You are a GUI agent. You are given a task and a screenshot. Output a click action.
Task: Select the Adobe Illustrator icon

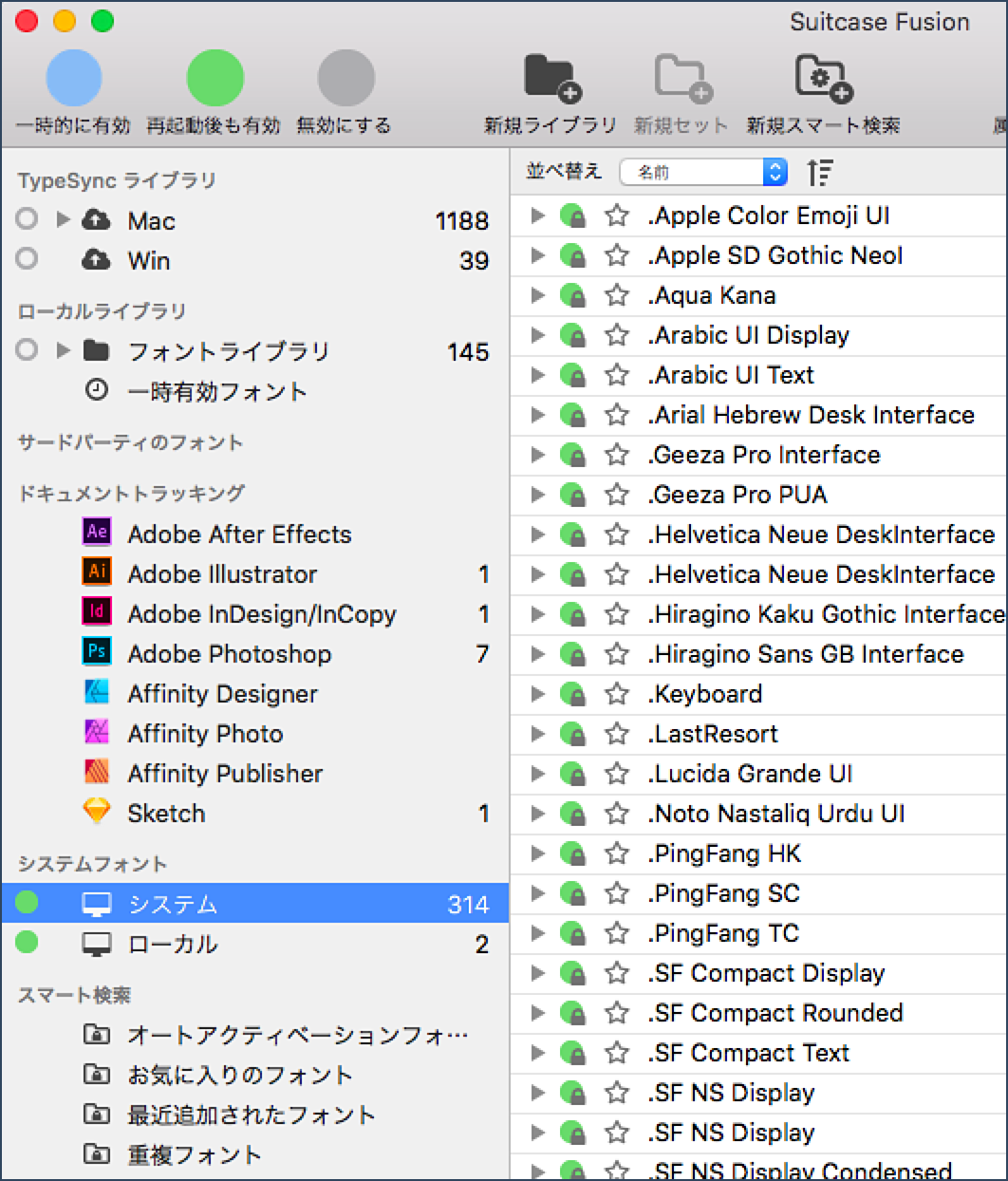coord(97,572)
